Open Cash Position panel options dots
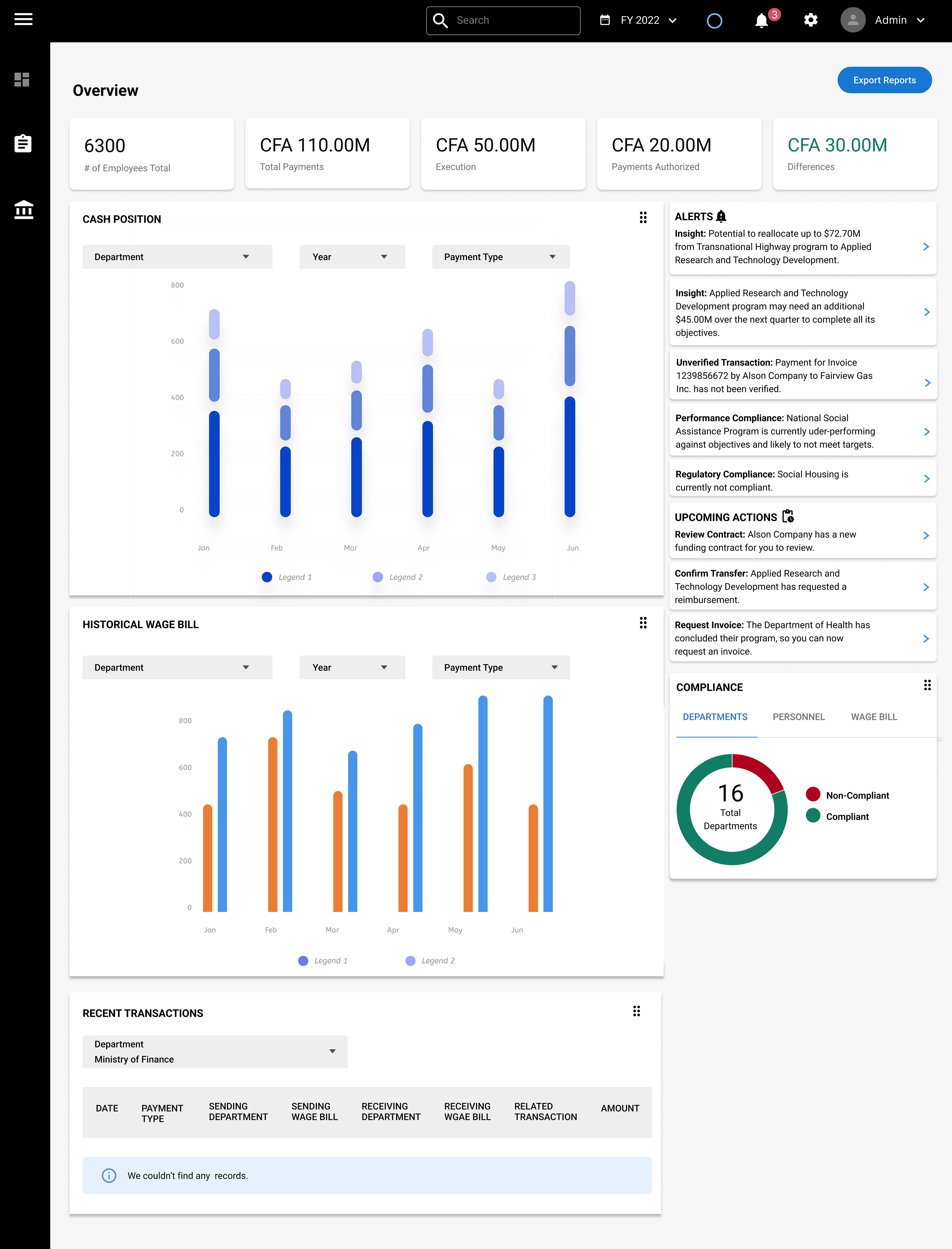The height and width of the screenshot is (1249, 952). [x=643, y=218]
